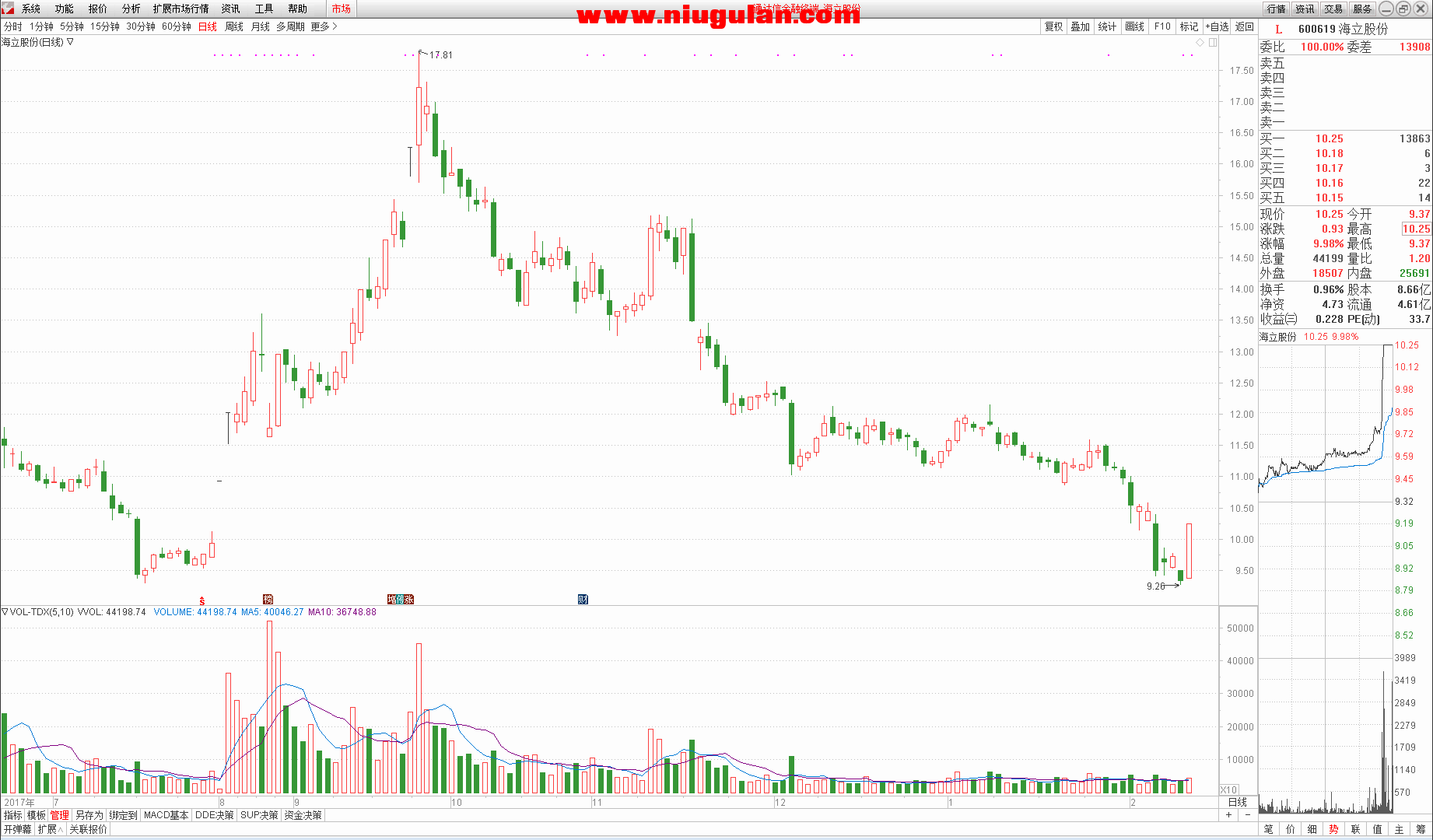Screen dimensions: 1433x840
Task: Switch to the 15分钟 period
Action: pos(105,26)
